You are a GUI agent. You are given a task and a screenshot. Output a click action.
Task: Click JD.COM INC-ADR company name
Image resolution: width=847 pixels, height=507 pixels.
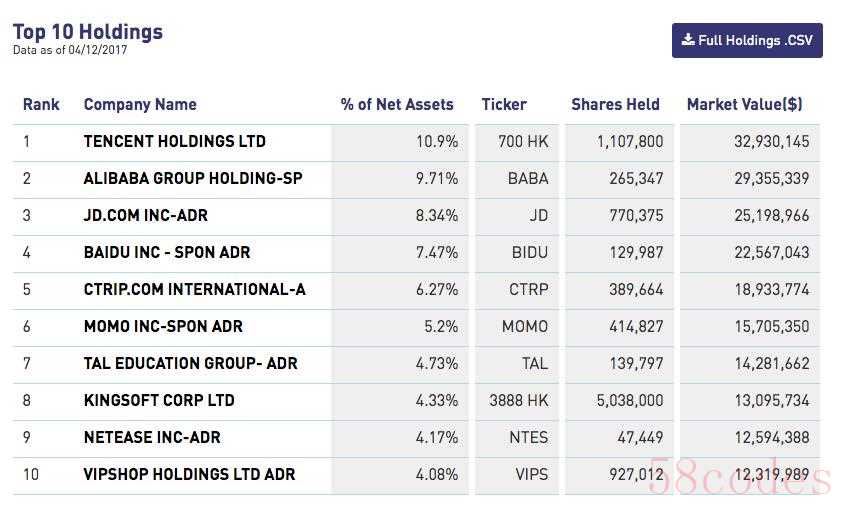point(146,216)
